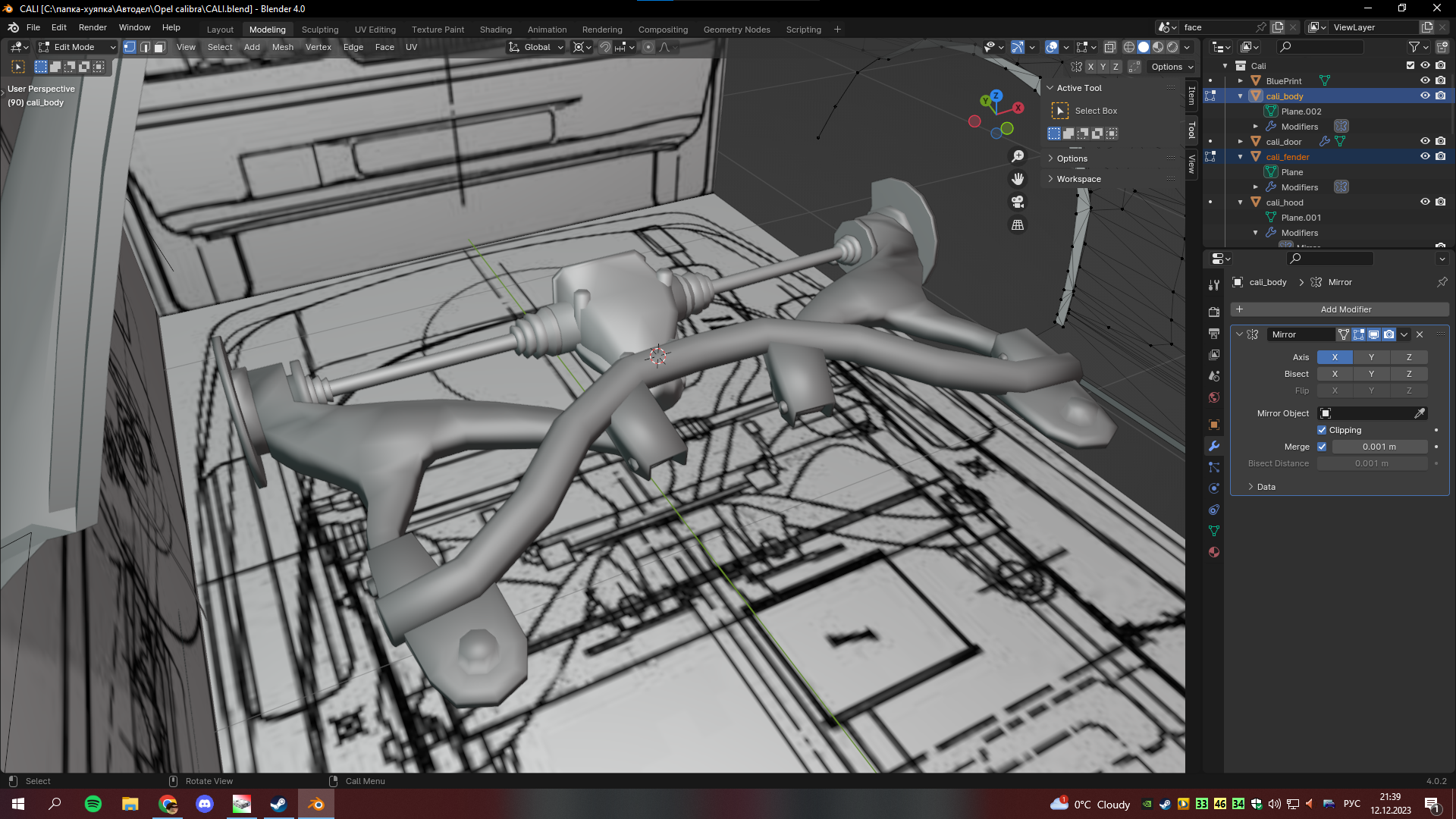Open the View Layer properties tab
This screenshot has height=819, width=1456.
click(1214, 355)
